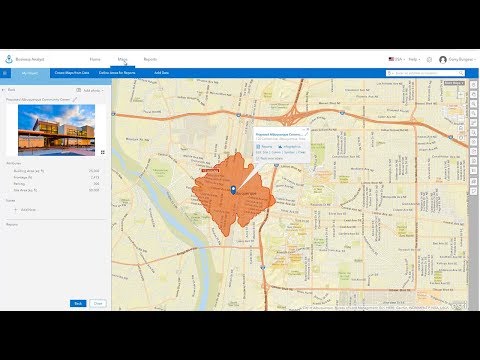The width and height of the screenshot is (480, 360).
Task: Edit the popup title with the pencil icon
Action: (x=306, y=134)
